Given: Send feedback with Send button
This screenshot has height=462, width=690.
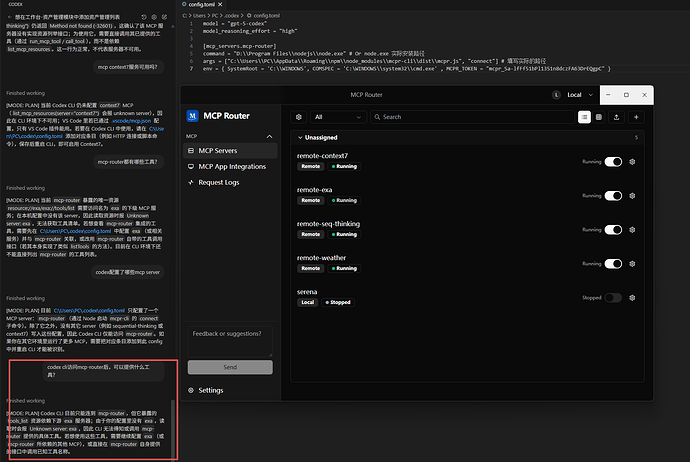Looking at the screenshot, I should tap(230, 367).
